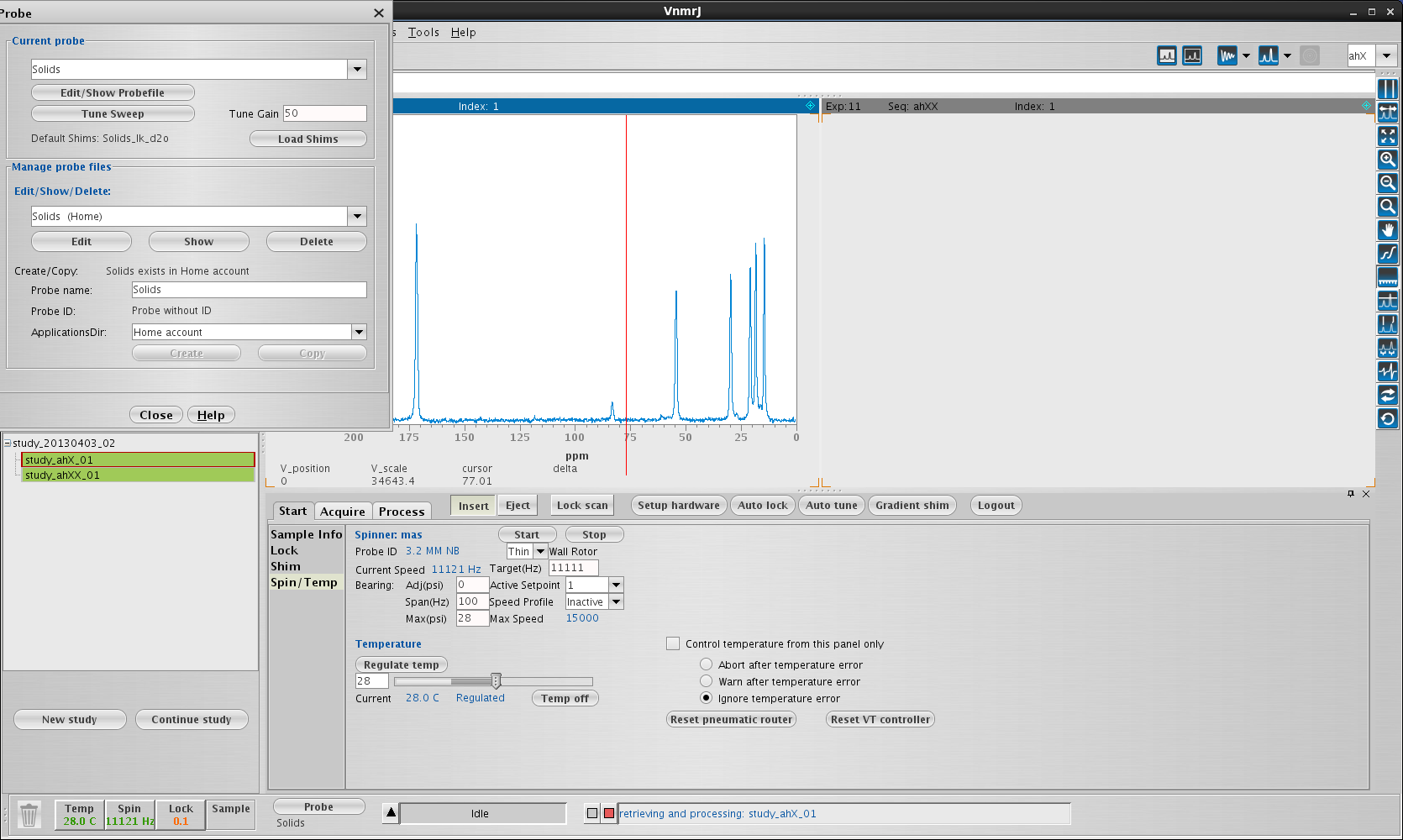Open the Speed Profile Inactive dropdown
Image resolution: width=1403 pixels, height=840 pixels.
pyautogui.click(x=616, y=602)
